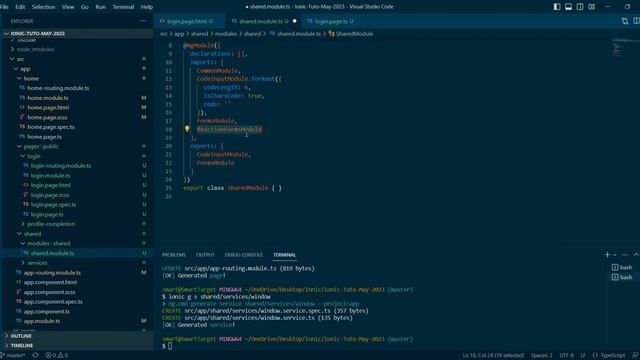The width and height of the screenshot is (640, 360).
Task: Switch to the Output panel tab
Action: (205, 255)
